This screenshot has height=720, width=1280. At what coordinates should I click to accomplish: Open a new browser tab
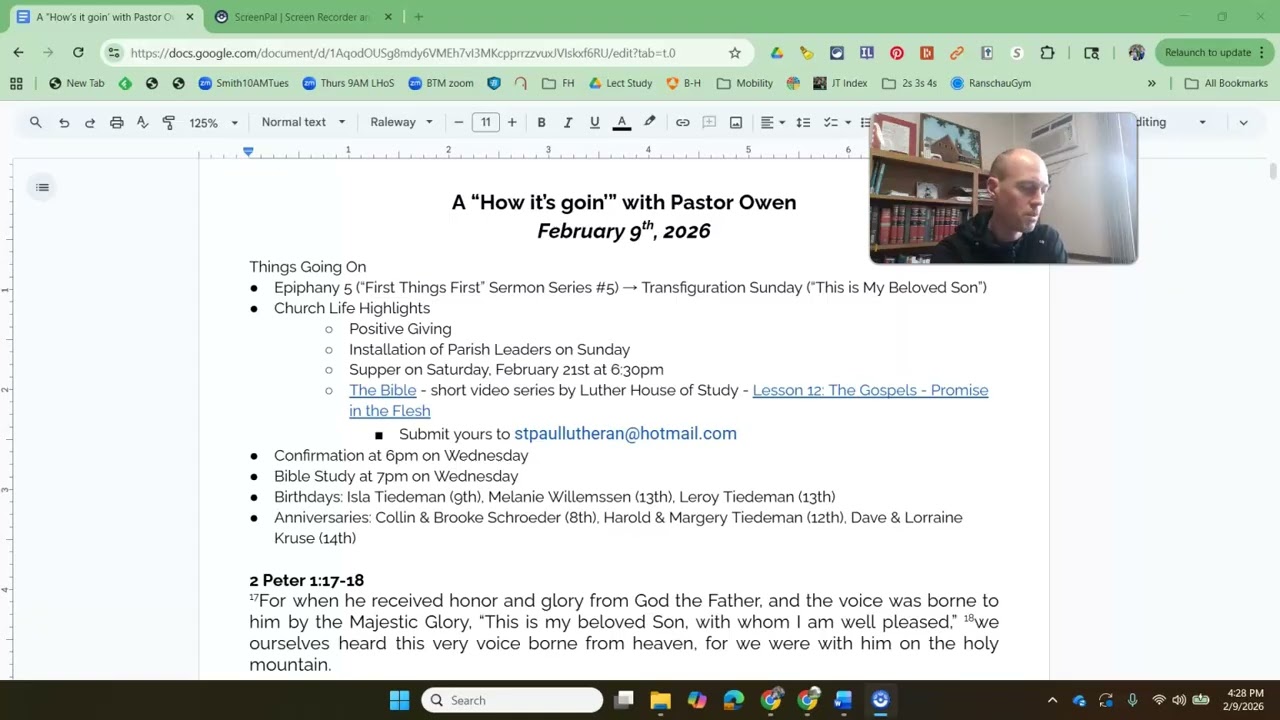click(x=418, y=17)
